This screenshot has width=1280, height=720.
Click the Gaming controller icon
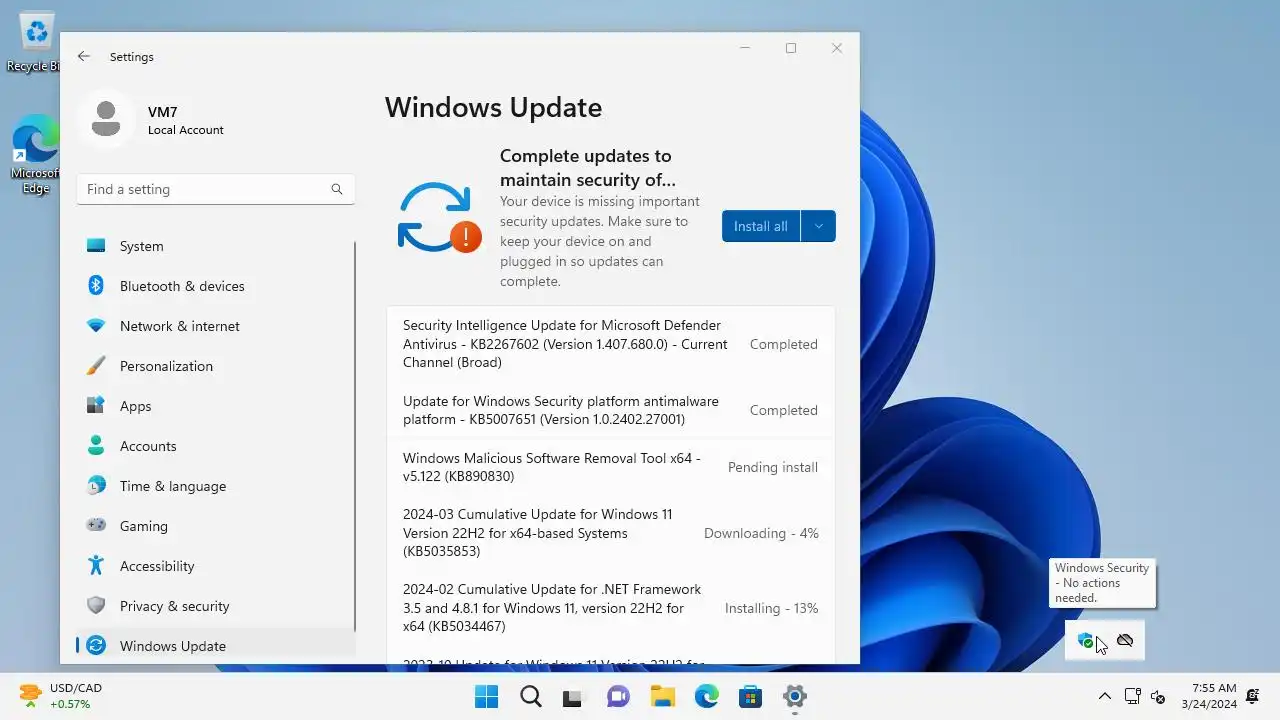click(x=96, y=526)
